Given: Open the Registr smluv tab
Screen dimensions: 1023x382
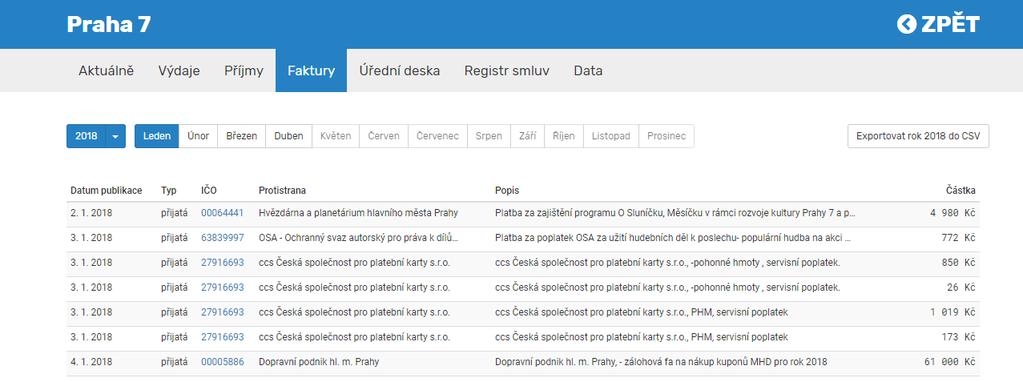Looking at the screenshot, I should (x=507, y=70).
